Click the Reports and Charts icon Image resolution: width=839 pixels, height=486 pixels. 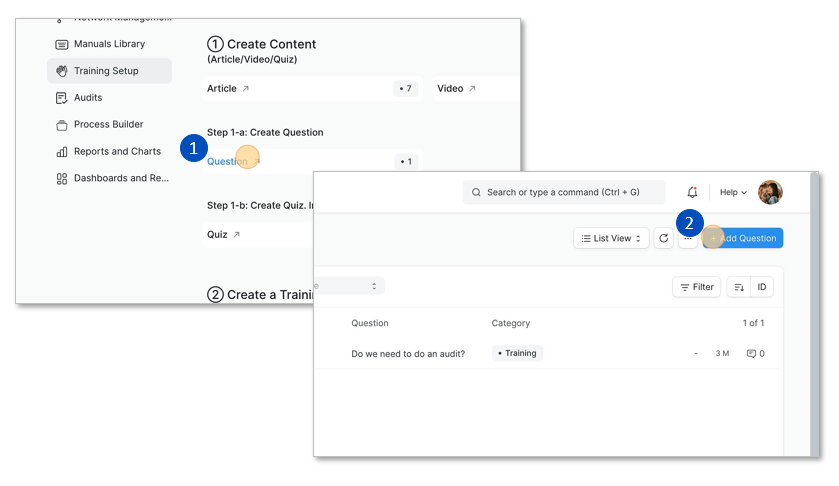[x=62, y=152]
